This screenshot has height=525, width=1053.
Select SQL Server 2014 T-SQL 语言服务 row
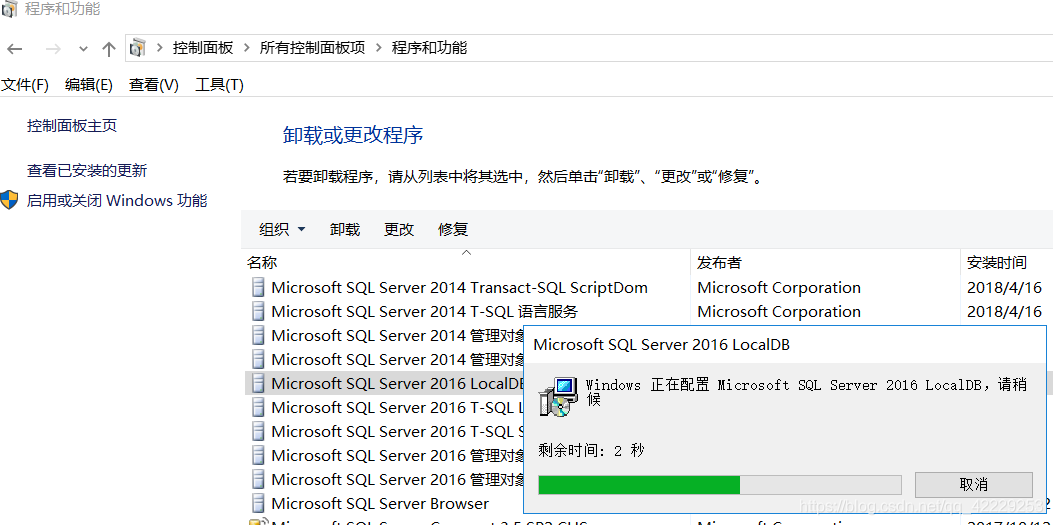click(648, 312)
